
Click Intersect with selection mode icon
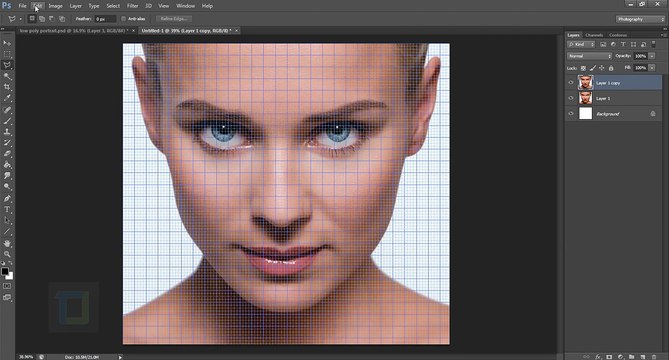[x=62, y=19]
